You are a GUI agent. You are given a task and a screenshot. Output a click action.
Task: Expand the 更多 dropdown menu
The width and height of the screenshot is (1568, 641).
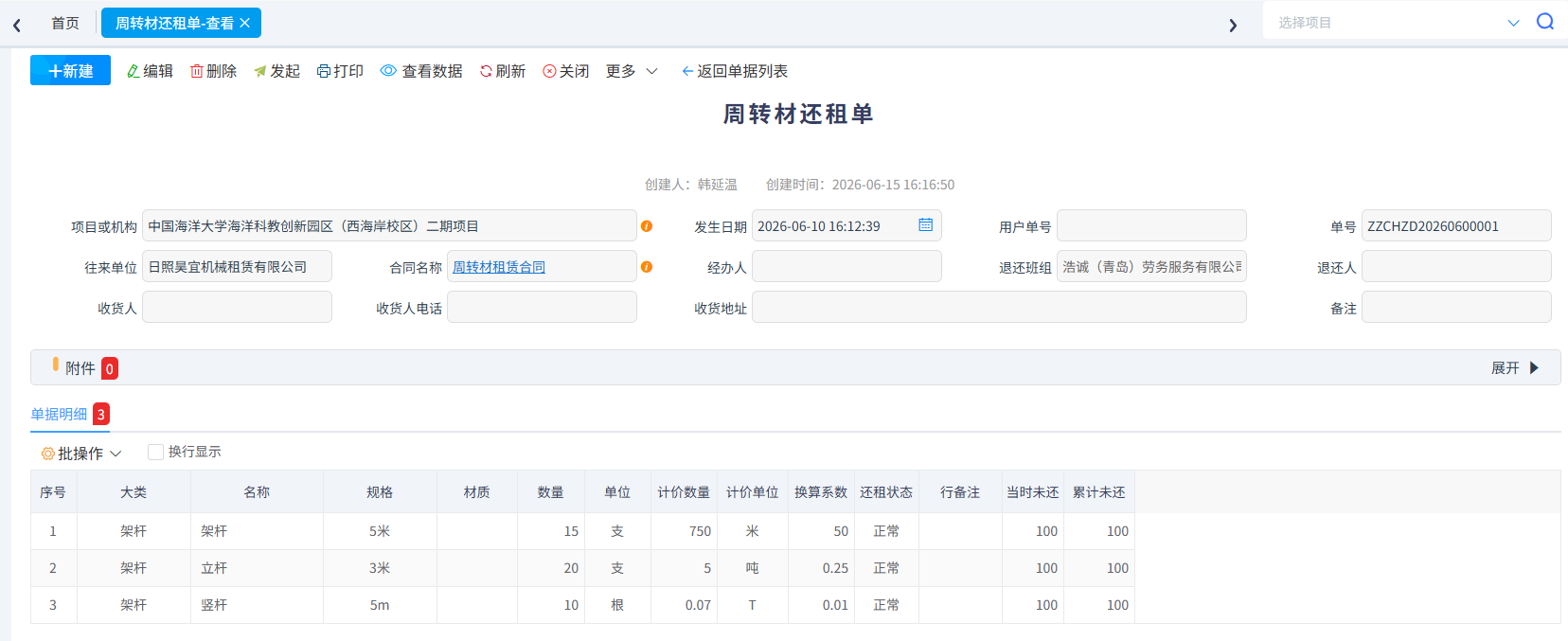pos(632,71)
